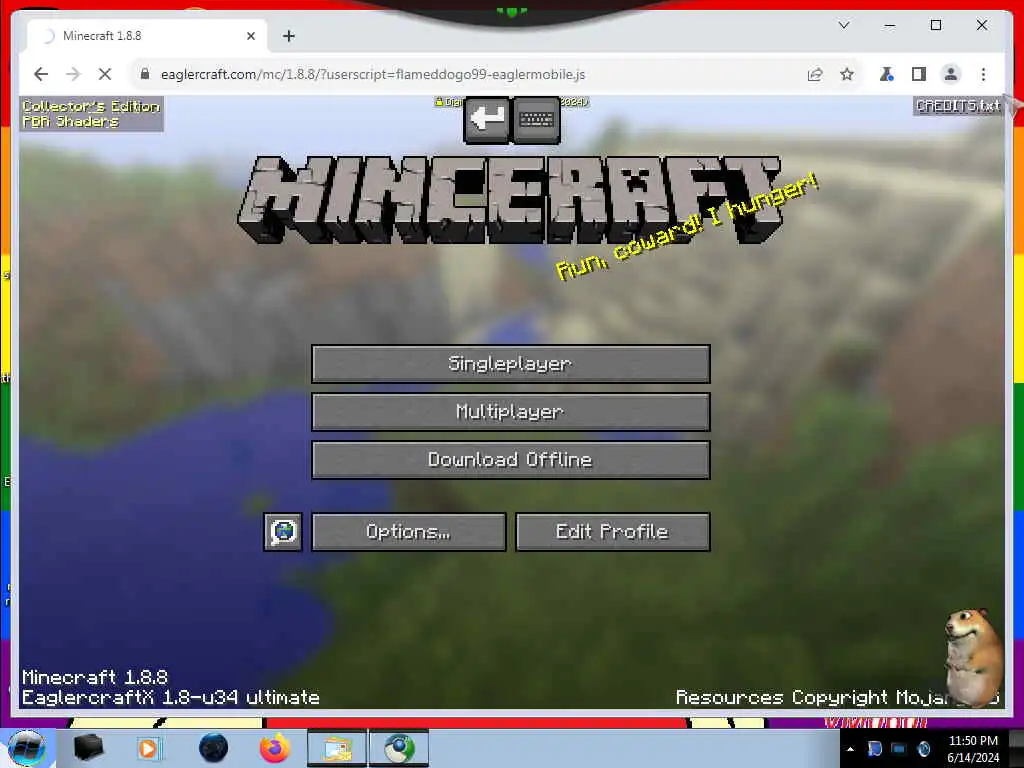Launch Windows Media Player from taskbar
This screenshot has height=768, width=1024.
(x=148, y=748)
